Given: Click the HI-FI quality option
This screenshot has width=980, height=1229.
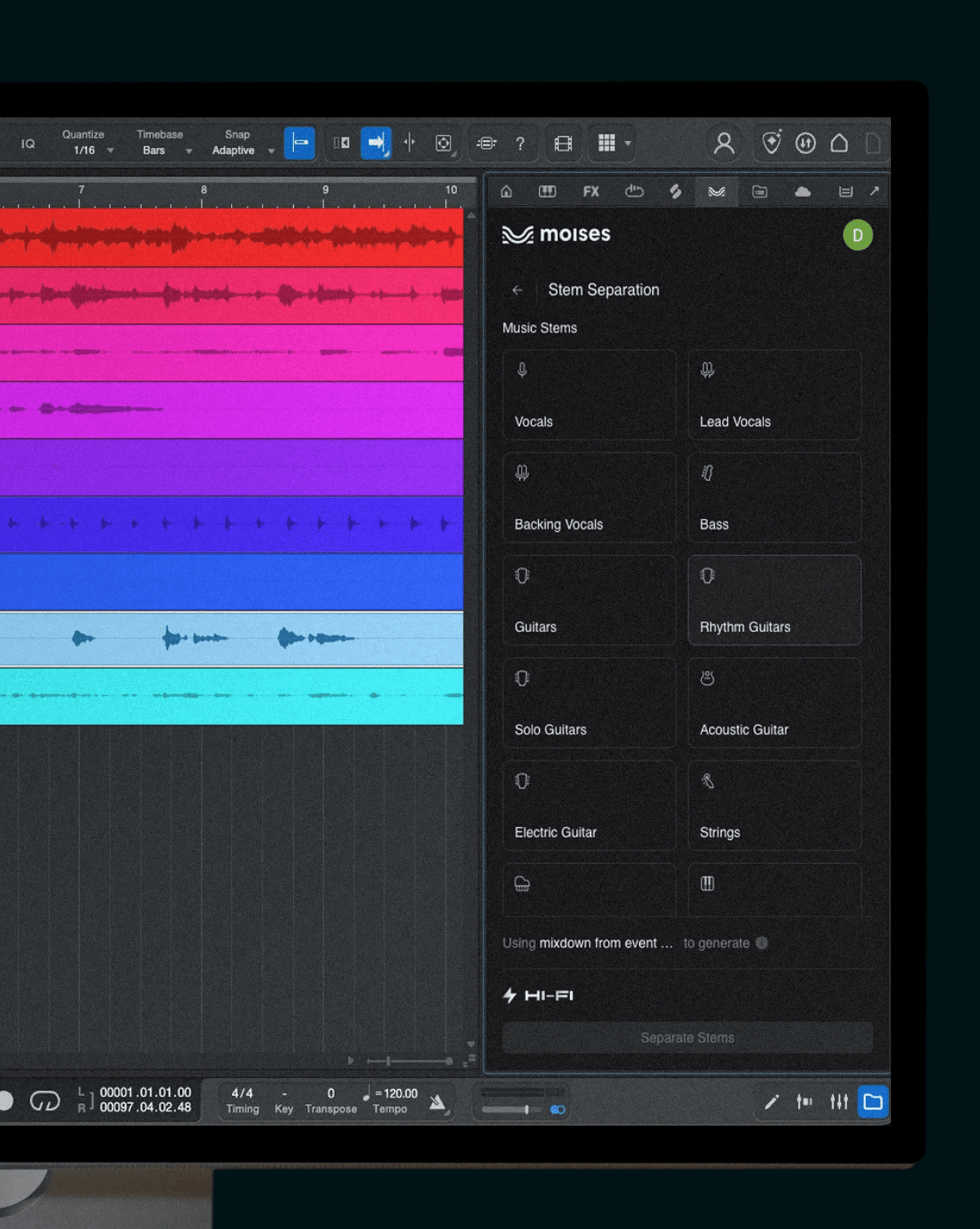Looking at the screenshot, I should 538,996.
